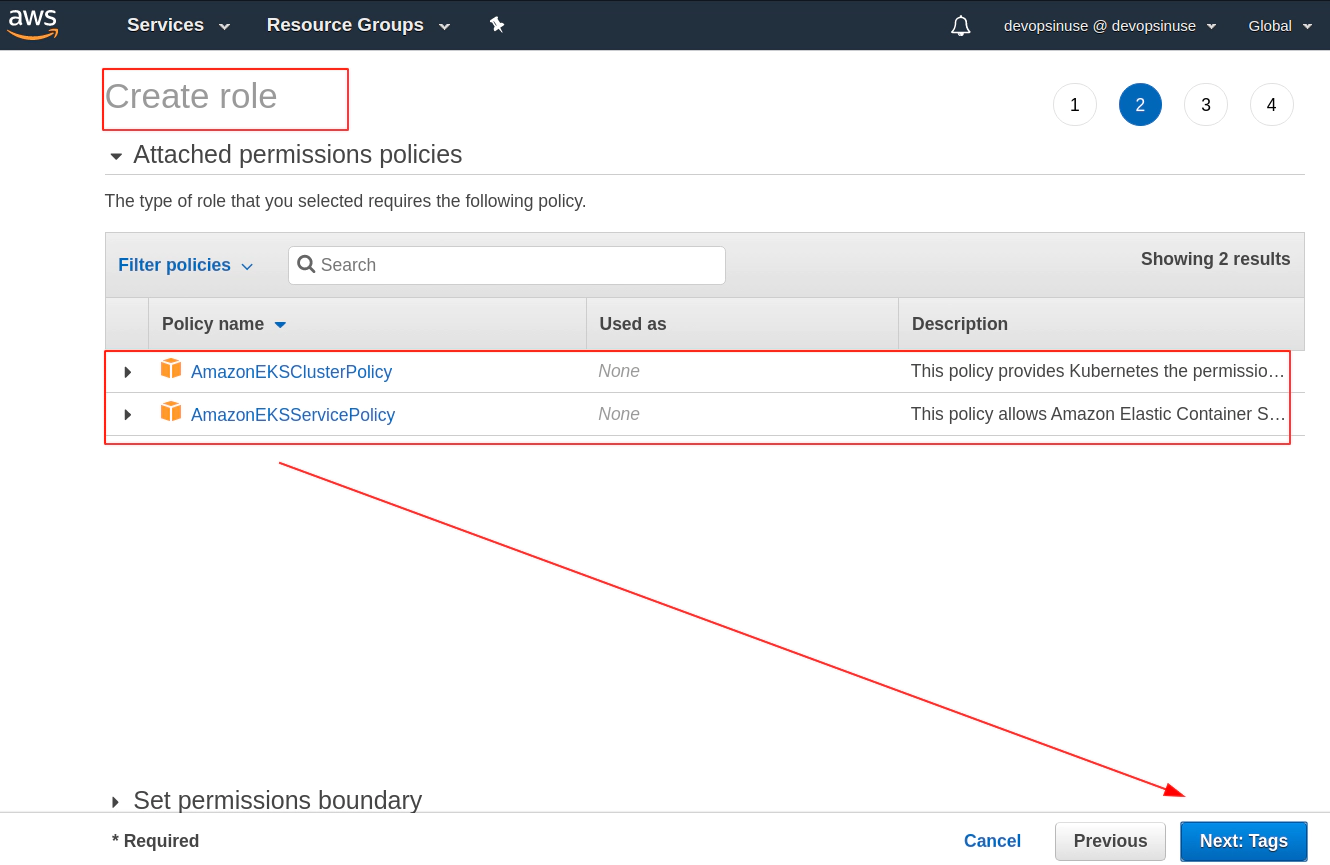Click the AmazonEKSServicePolicy box icon
Viewport: 1330px width, 865px height.
pos(171,412)
